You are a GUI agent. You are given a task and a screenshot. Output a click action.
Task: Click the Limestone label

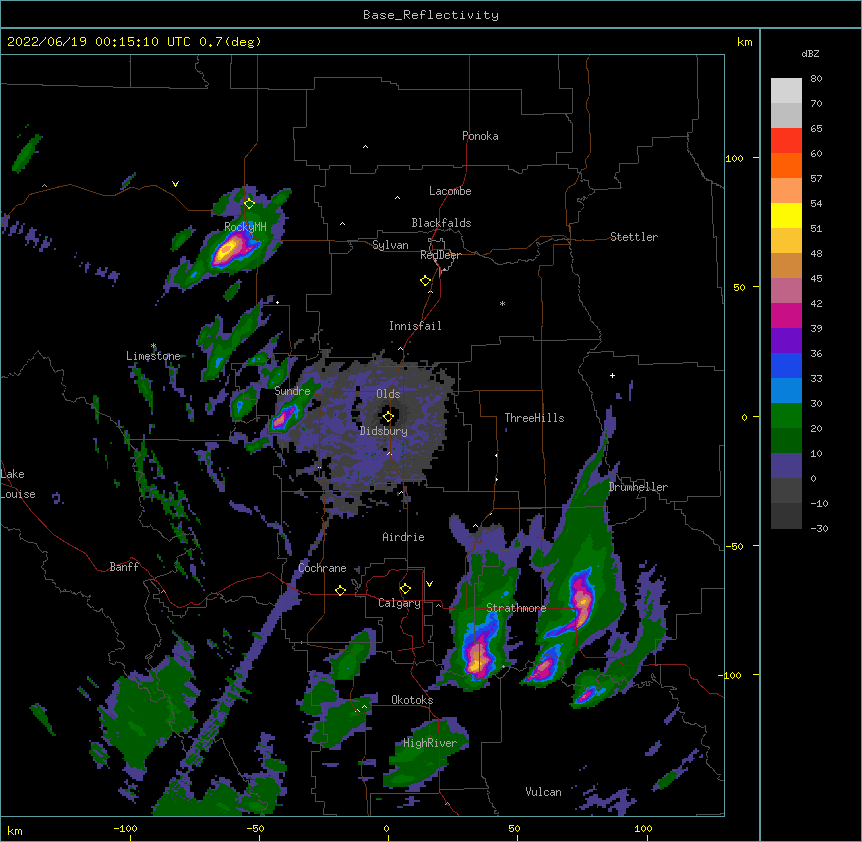pos(153,356)
